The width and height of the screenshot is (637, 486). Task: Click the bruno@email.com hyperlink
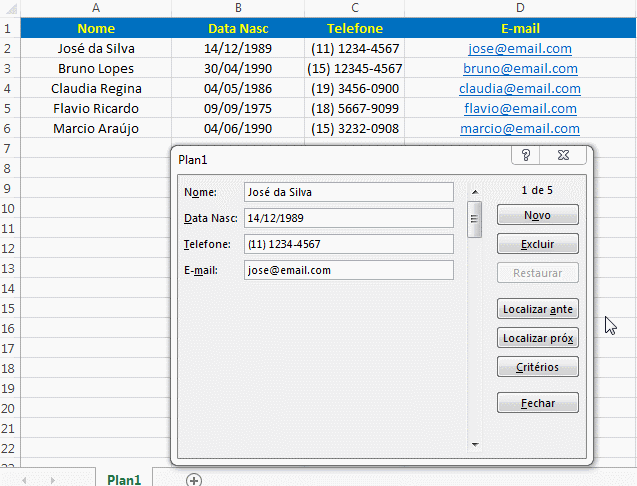520,69
